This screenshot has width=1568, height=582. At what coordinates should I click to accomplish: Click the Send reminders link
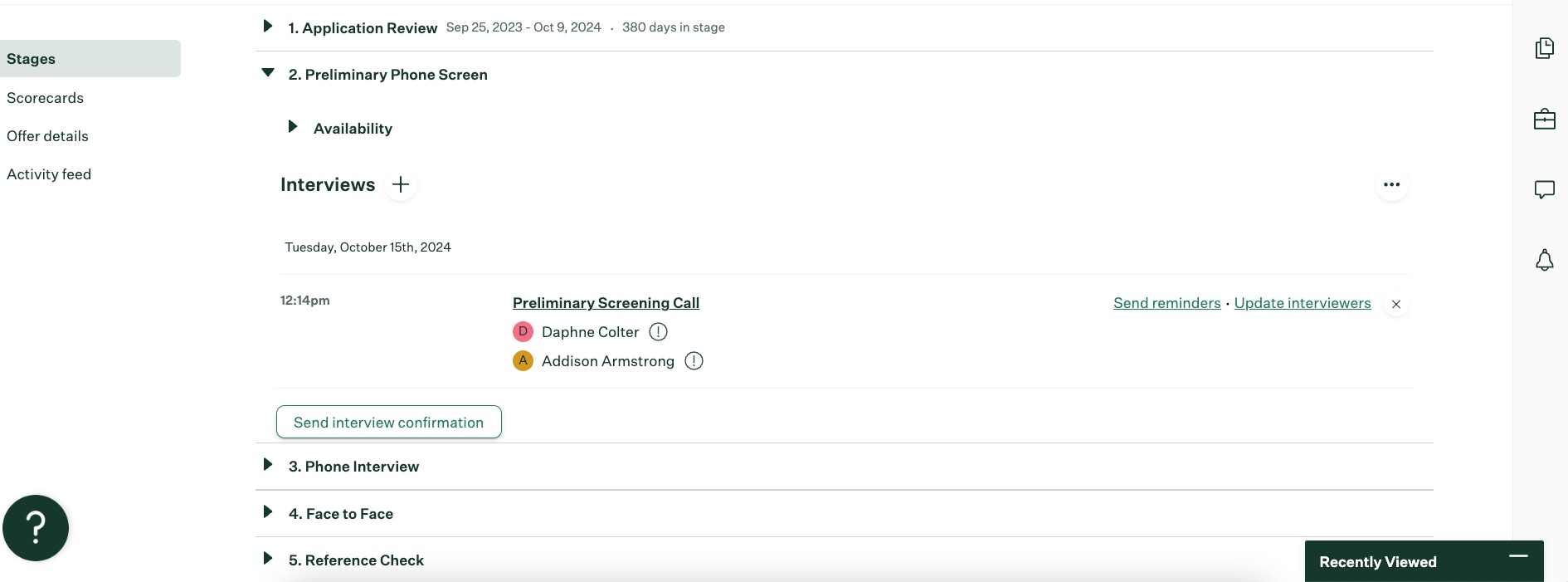pyautogui.click(x=1166, y=303)
